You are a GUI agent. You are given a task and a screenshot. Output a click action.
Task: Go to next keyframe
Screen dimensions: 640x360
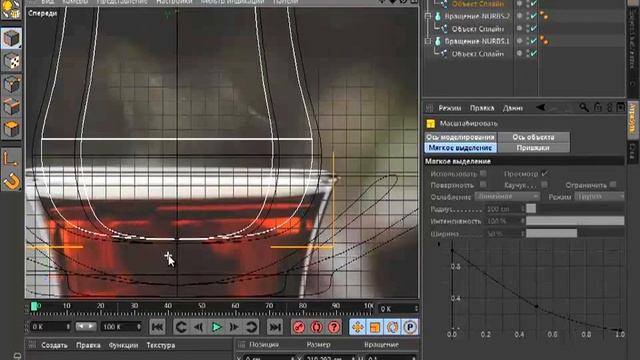[251, 327]
